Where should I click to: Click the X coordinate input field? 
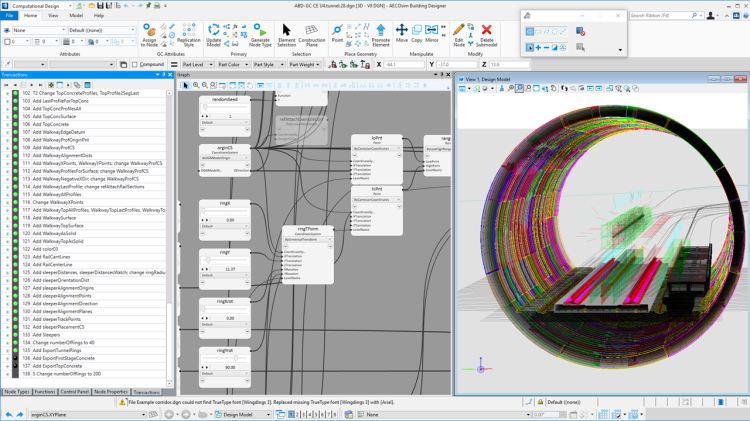pyautogui.click(x=405, y=65)
